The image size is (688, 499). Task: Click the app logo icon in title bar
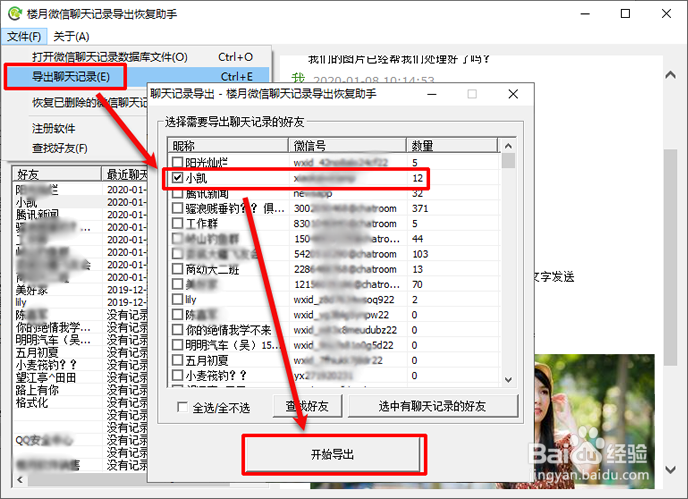(14, 14)
